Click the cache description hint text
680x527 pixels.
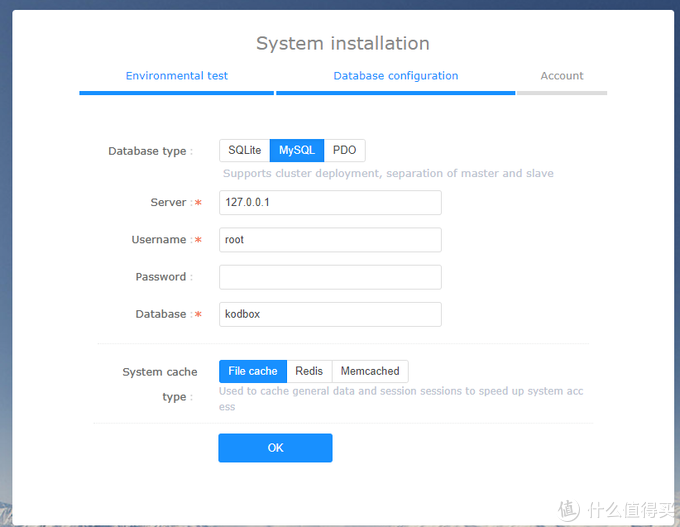401,399
